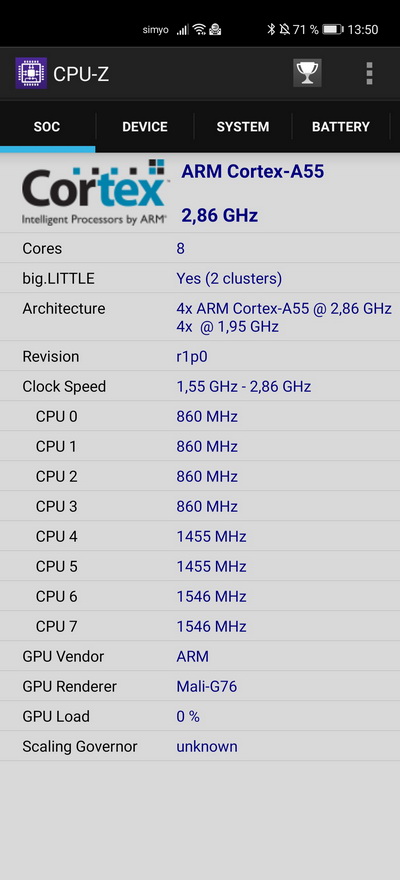Switch to the DEVICE tab

[x=145, y=127]
